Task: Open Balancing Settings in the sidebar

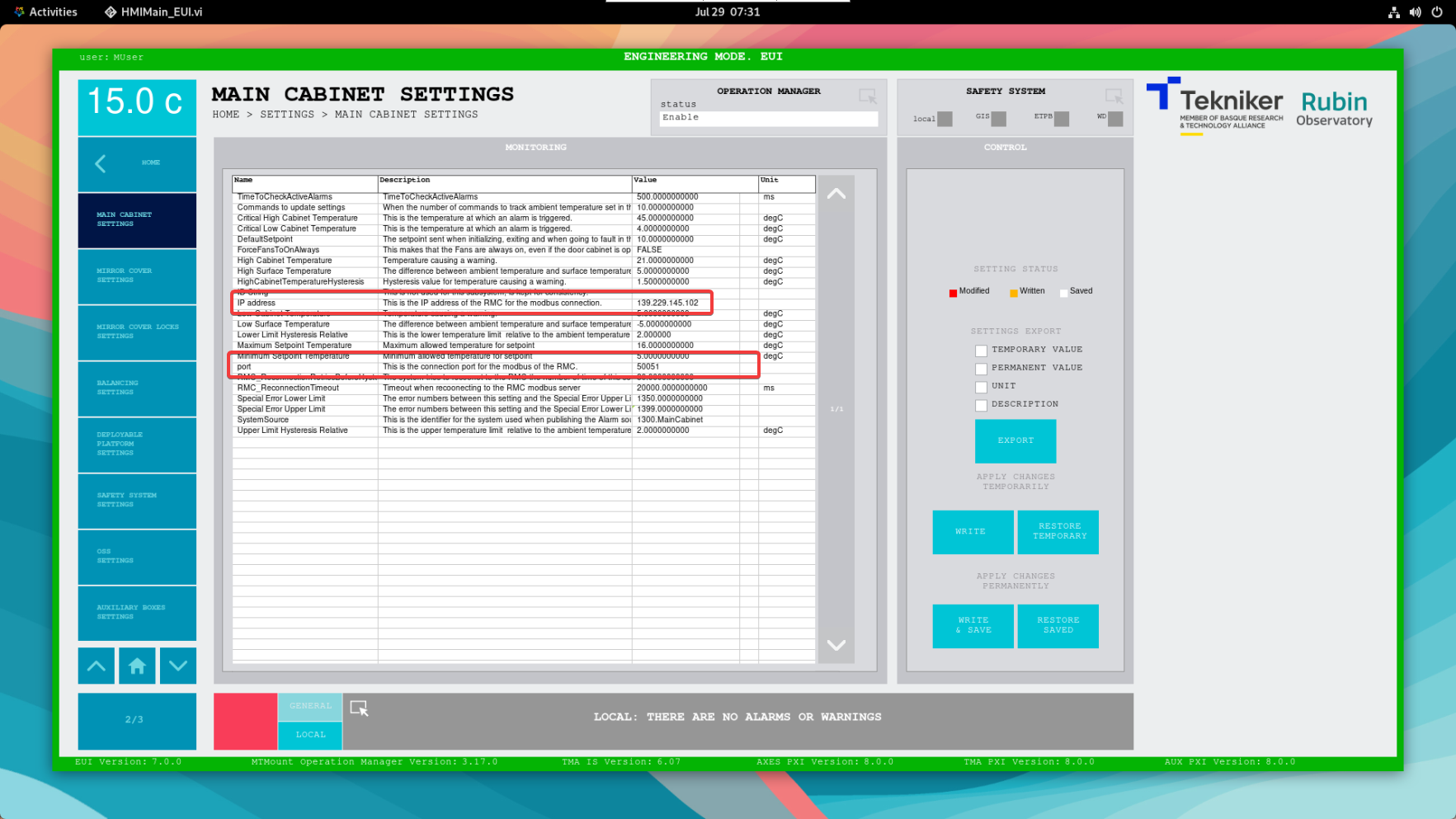Action: coord(137,388)
